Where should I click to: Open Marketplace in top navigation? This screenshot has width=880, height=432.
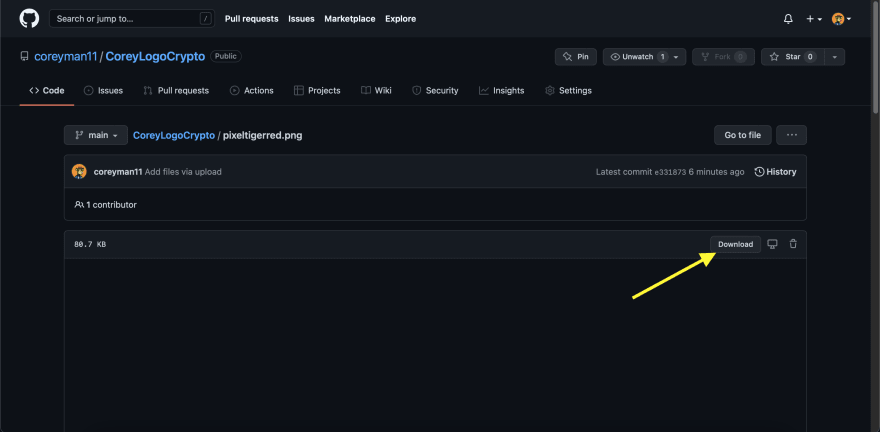click(350, 19)
